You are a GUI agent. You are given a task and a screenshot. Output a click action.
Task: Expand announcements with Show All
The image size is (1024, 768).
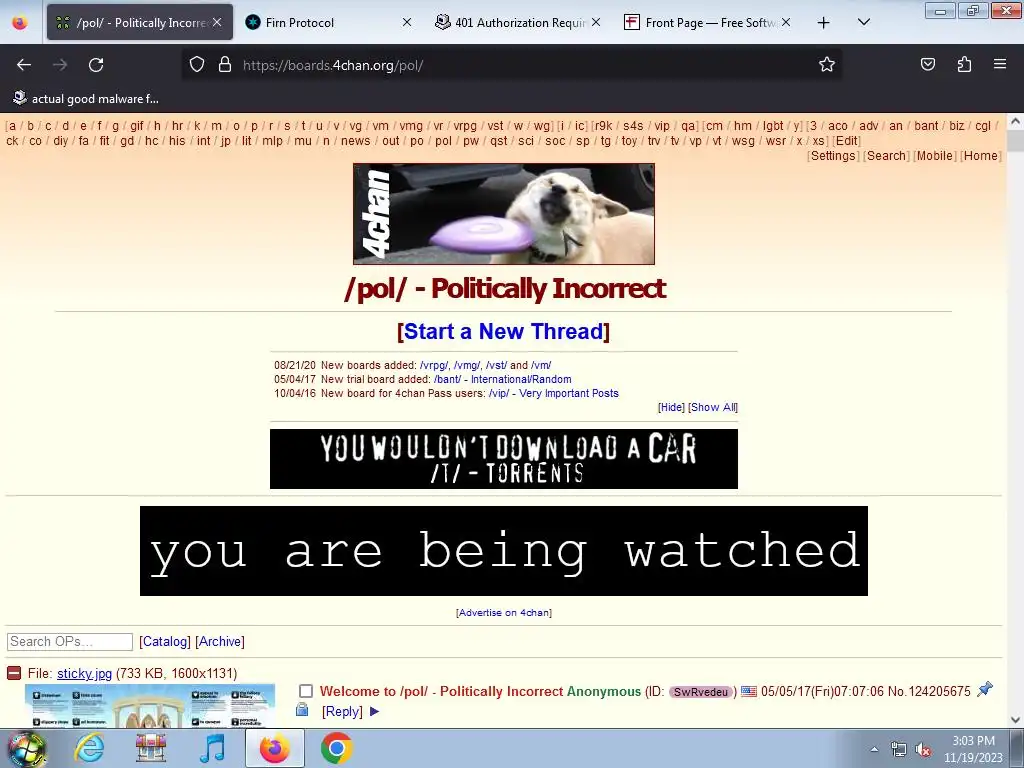point(712,407)
